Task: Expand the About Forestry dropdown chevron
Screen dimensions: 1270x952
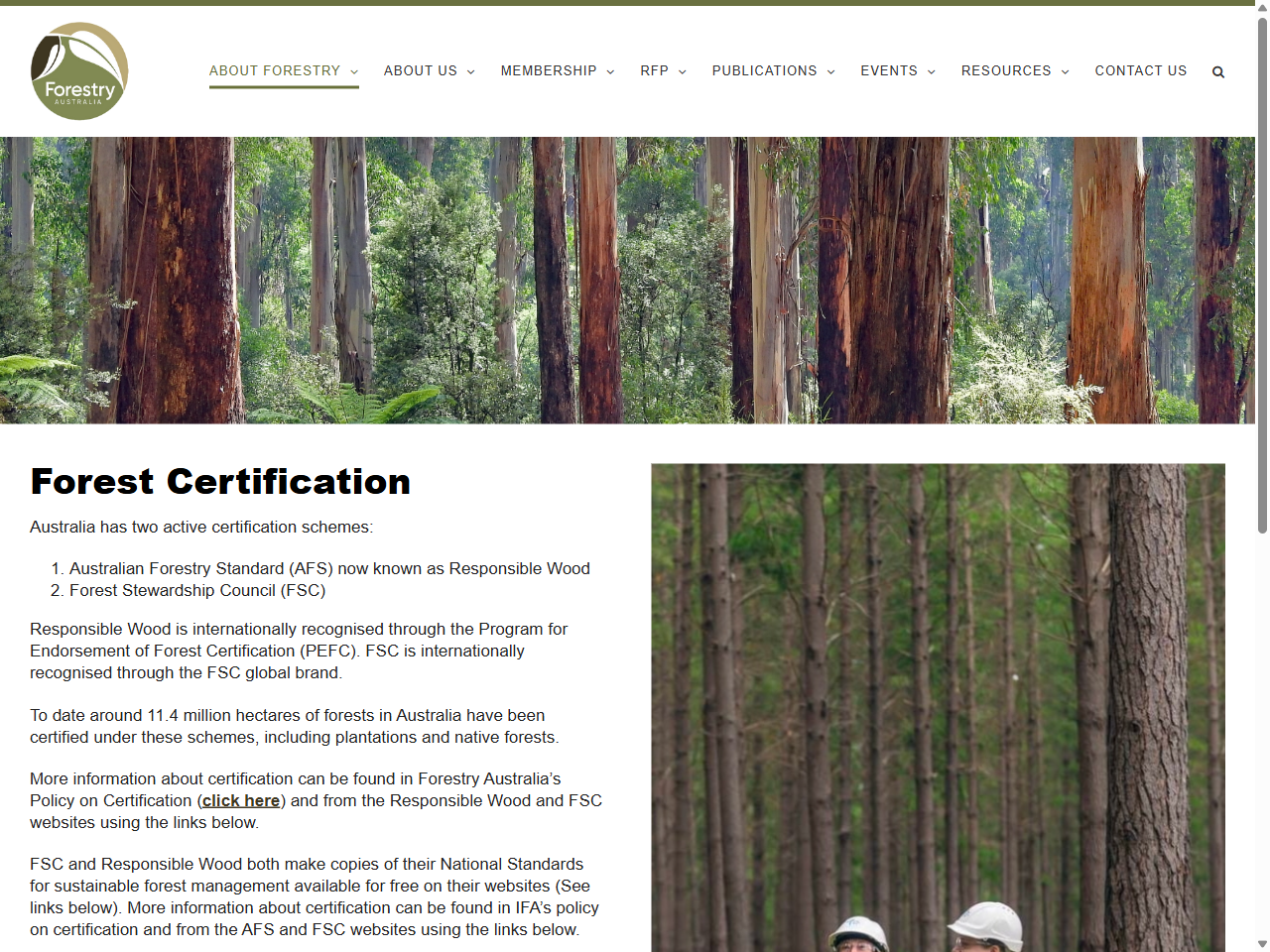Action: pyautogui.click(x=354, y=71)
